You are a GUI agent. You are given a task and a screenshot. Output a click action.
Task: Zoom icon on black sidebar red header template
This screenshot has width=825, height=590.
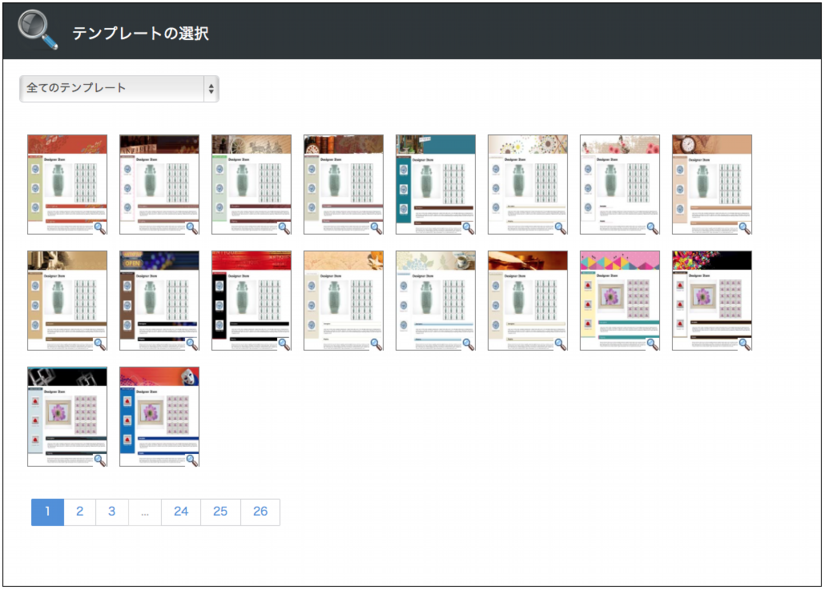283,343
